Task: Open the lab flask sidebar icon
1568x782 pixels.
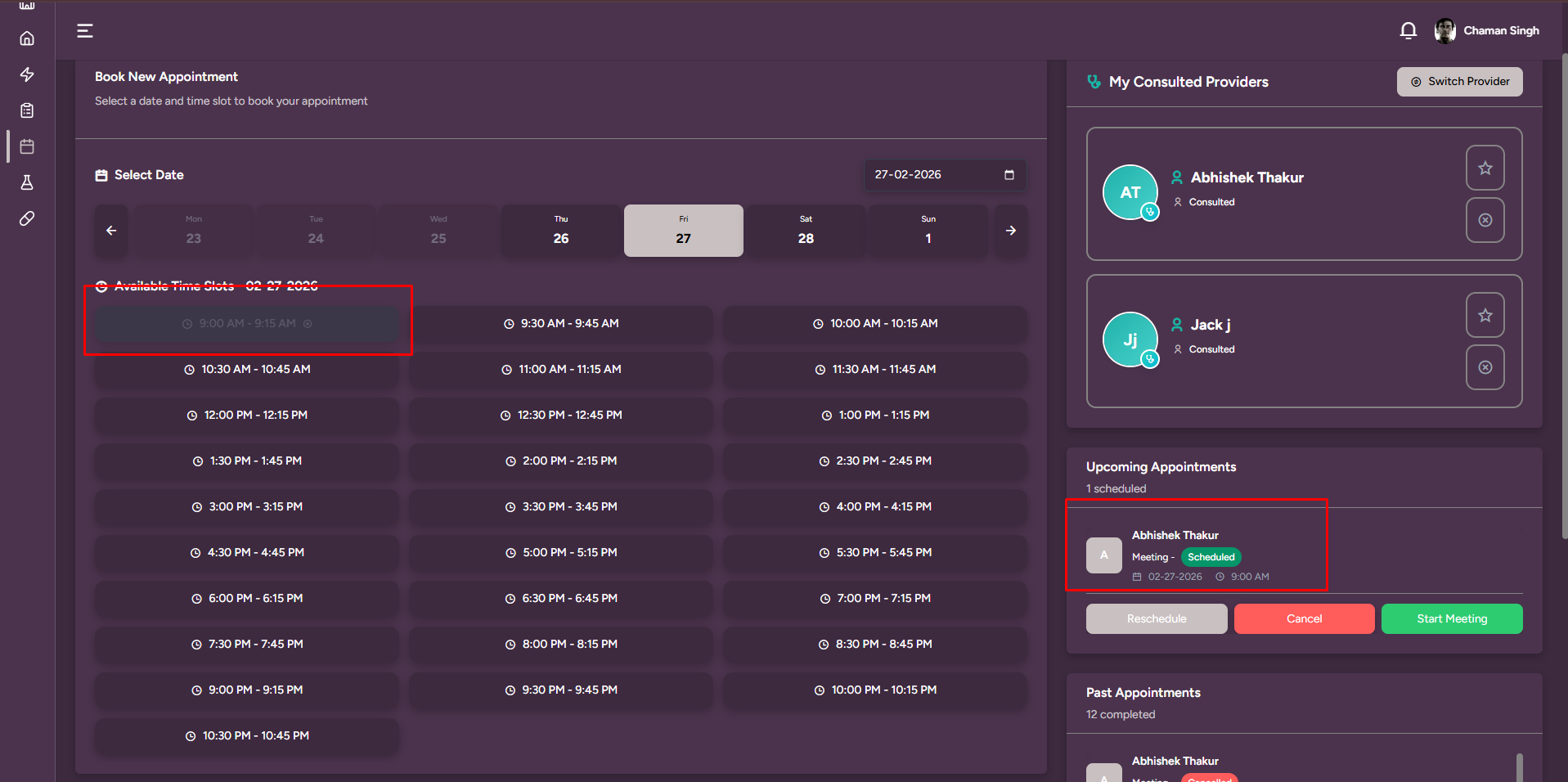Action: coord(27,182)
